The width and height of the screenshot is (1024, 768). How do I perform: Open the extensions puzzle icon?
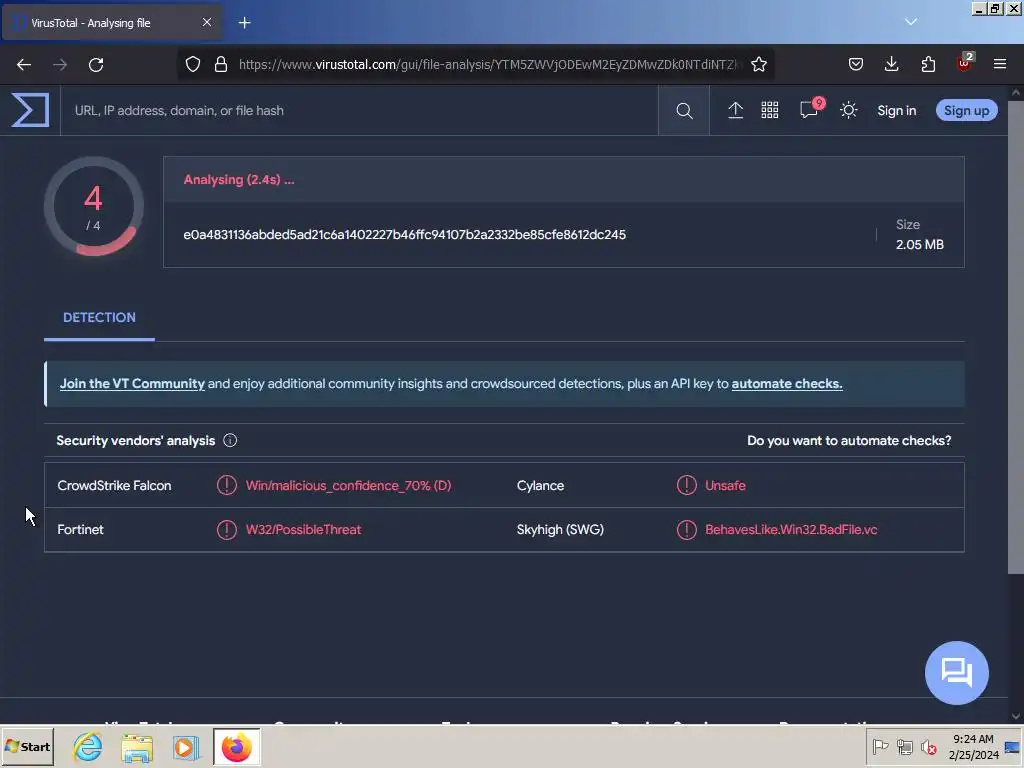pos(928,64)
